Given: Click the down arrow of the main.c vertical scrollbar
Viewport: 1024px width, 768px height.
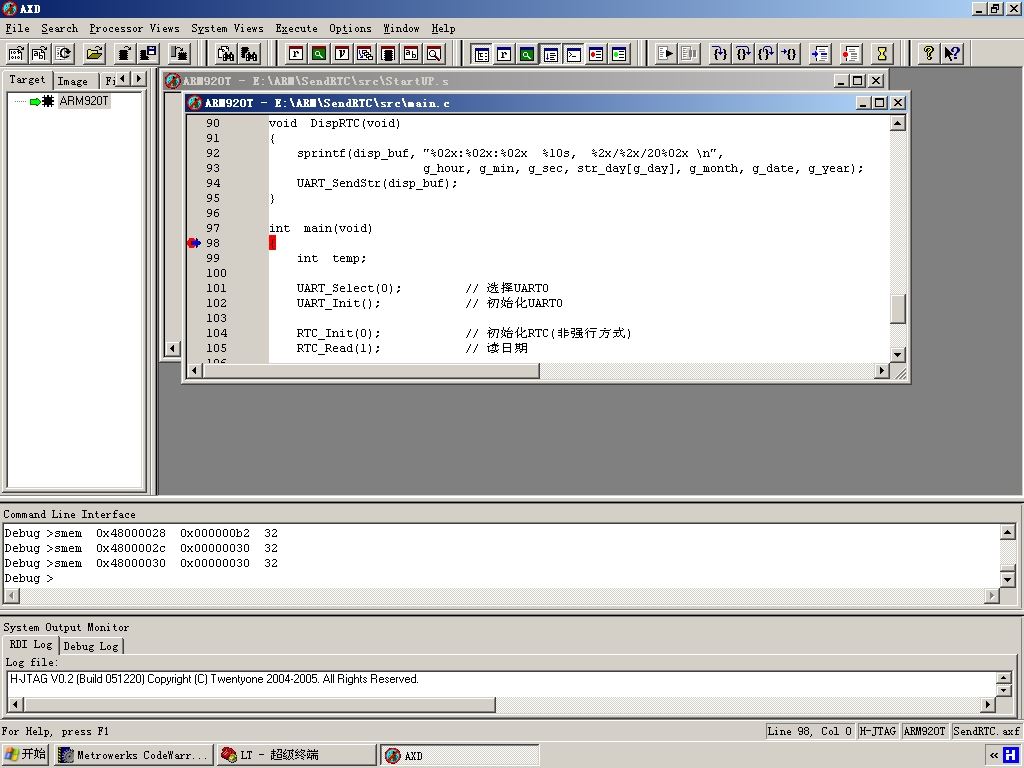Looking at the screenshot, I should pos(898,355).
